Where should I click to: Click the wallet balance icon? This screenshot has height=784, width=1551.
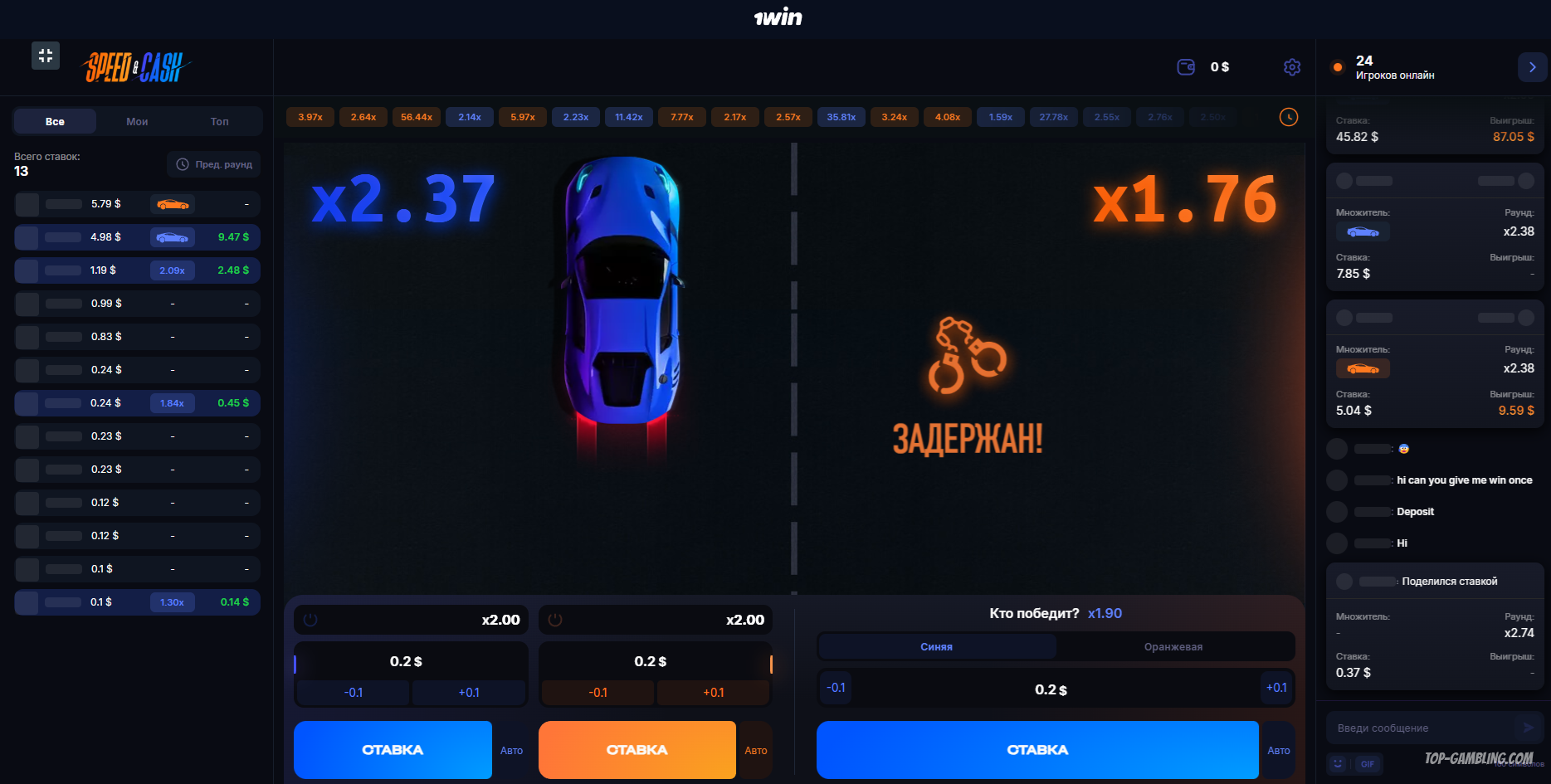click(x=1186, y=67)
